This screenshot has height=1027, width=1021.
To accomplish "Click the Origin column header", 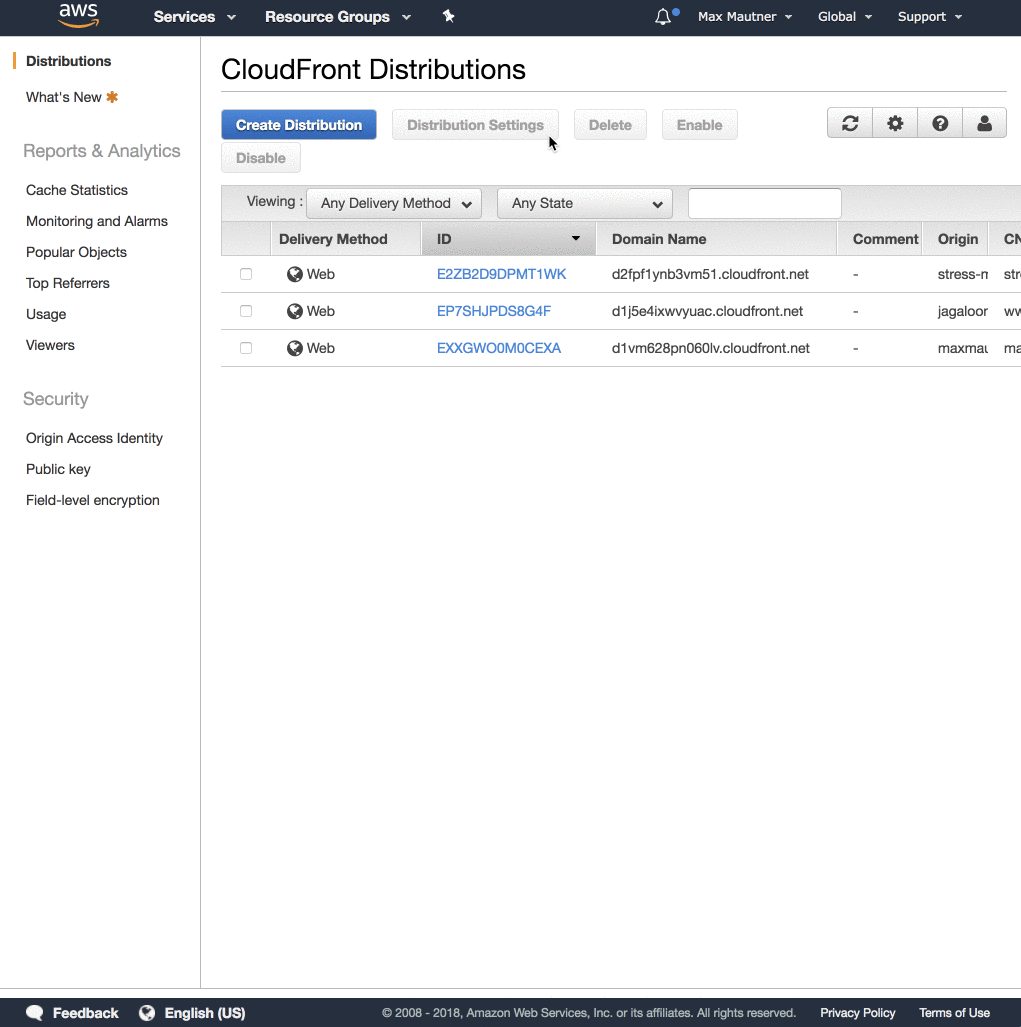I will [x=957, y=239].
